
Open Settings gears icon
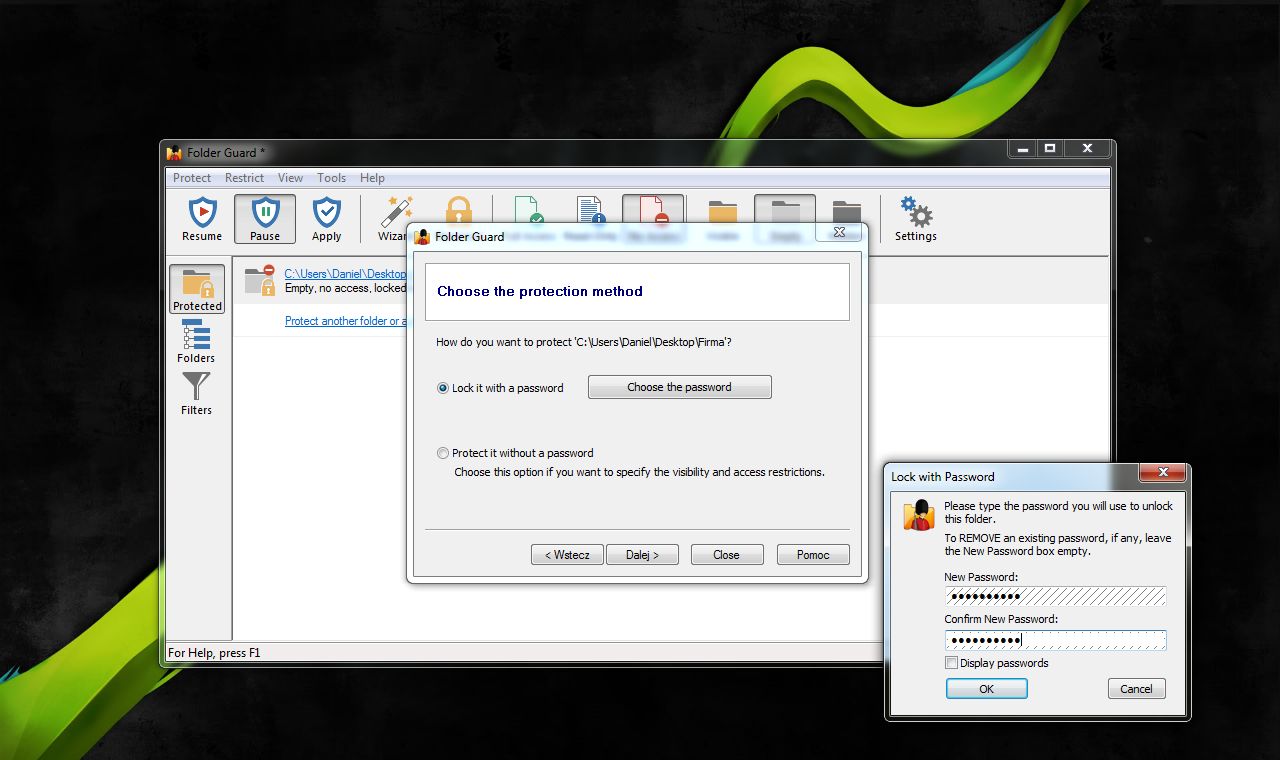(916, 212)
